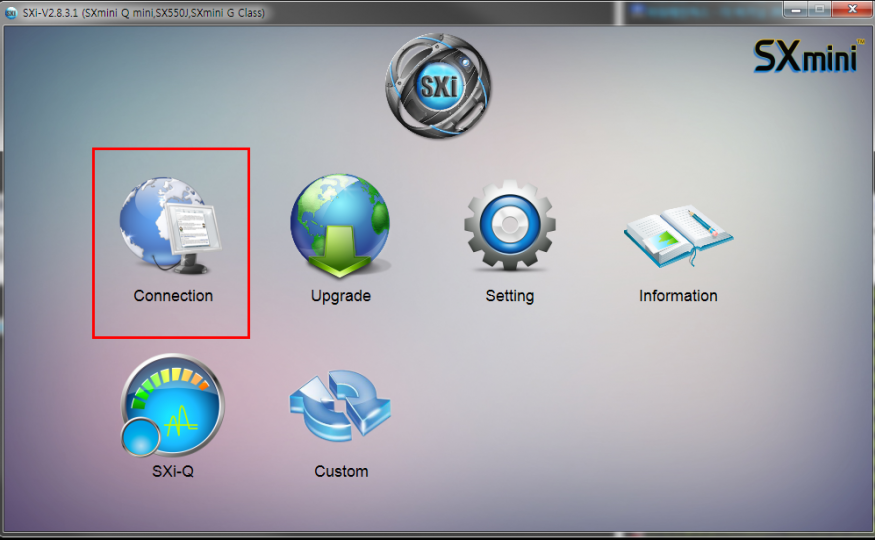
Task: Open the Information book icon
Action: pyautogui.click(x=678, y=236)
